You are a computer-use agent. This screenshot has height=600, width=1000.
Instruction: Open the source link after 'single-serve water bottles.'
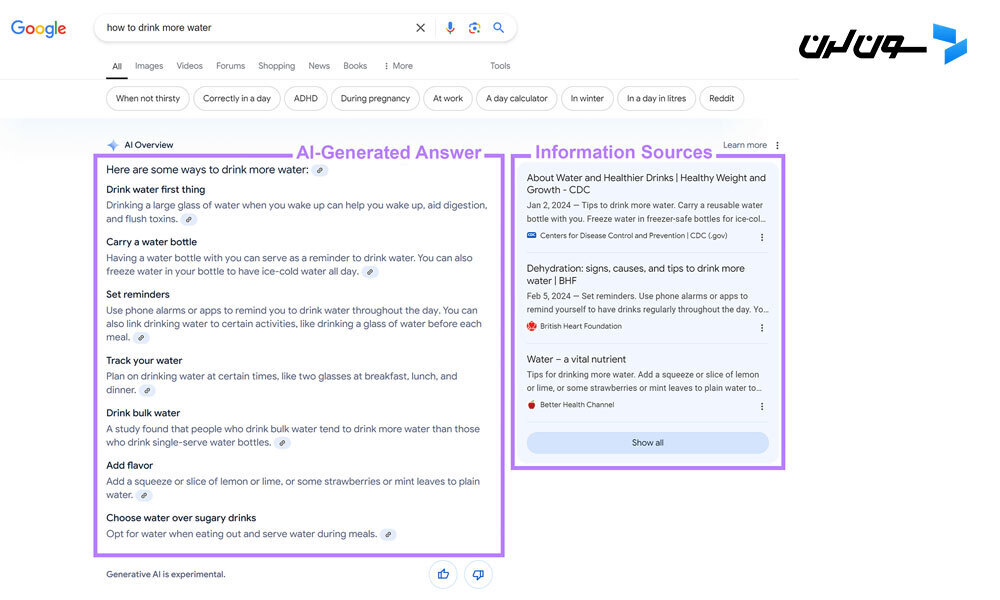click(283, 443)
